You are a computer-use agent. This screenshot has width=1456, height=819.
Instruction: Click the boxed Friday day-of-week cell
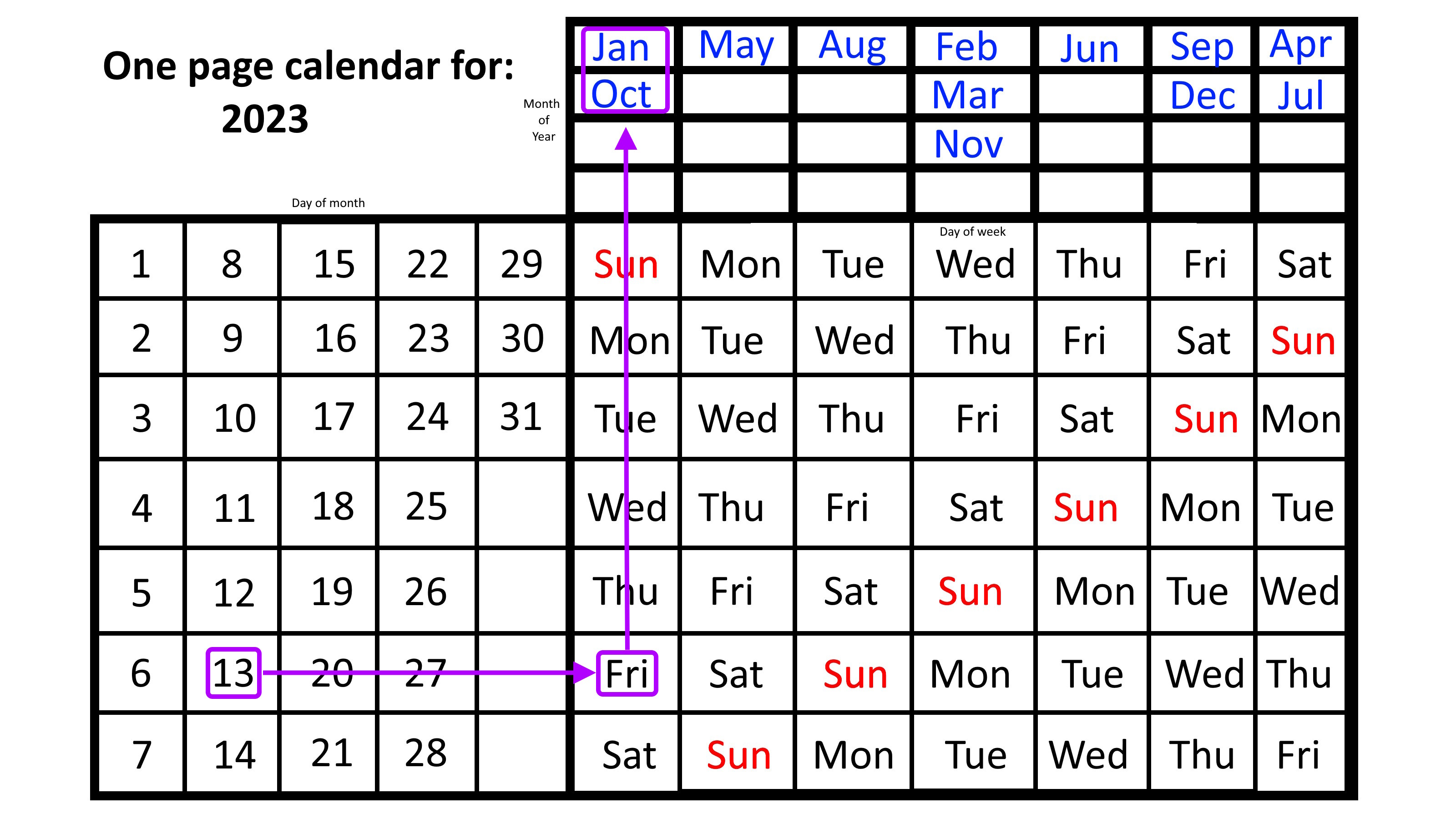pyautogui.click(x=620, y=668)
